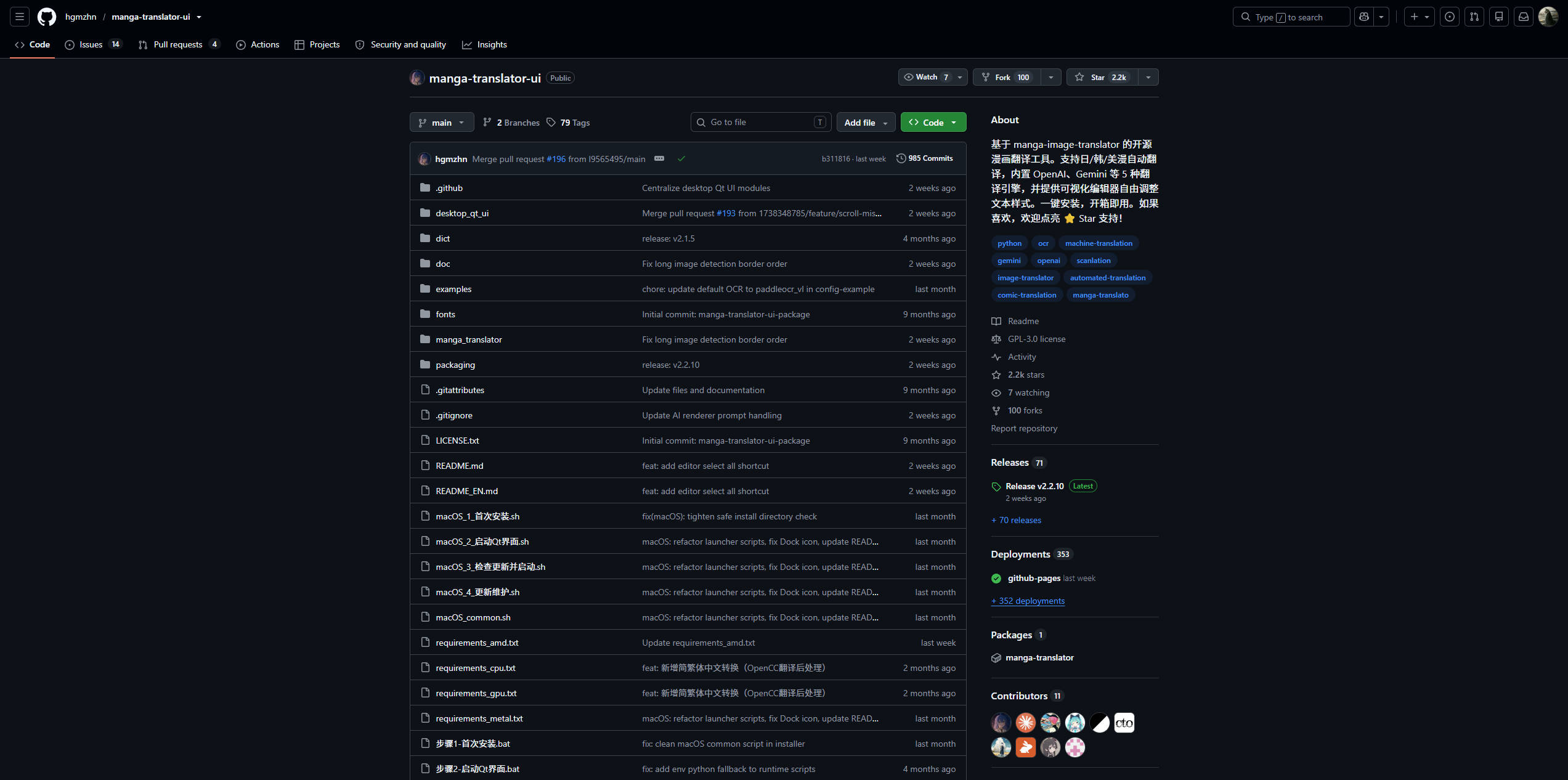Open the .github folder

coord(449,188)
